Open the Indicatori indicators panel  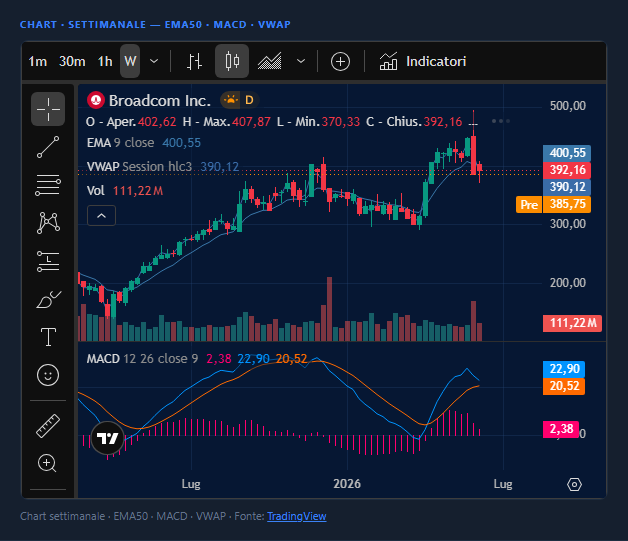click(x=423, y=61)
